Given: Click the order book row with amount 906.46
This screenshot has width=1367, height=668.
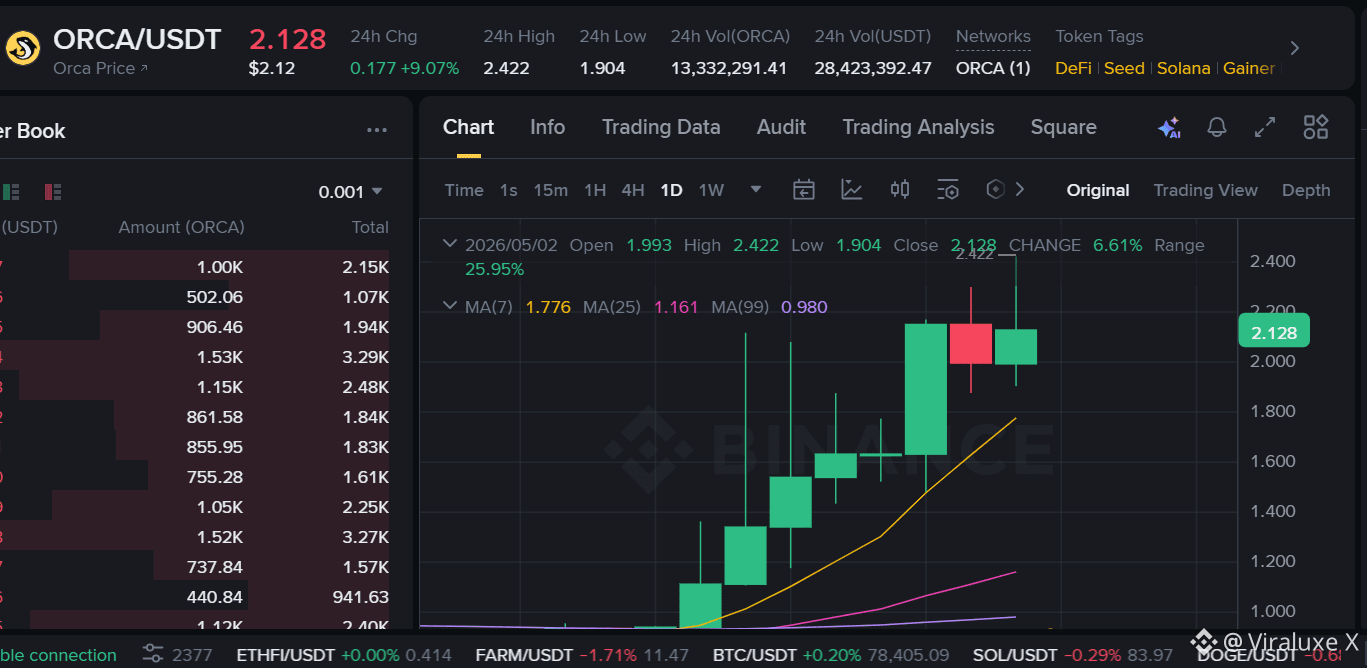Looking at the screenshot, I should coord(196,327).
